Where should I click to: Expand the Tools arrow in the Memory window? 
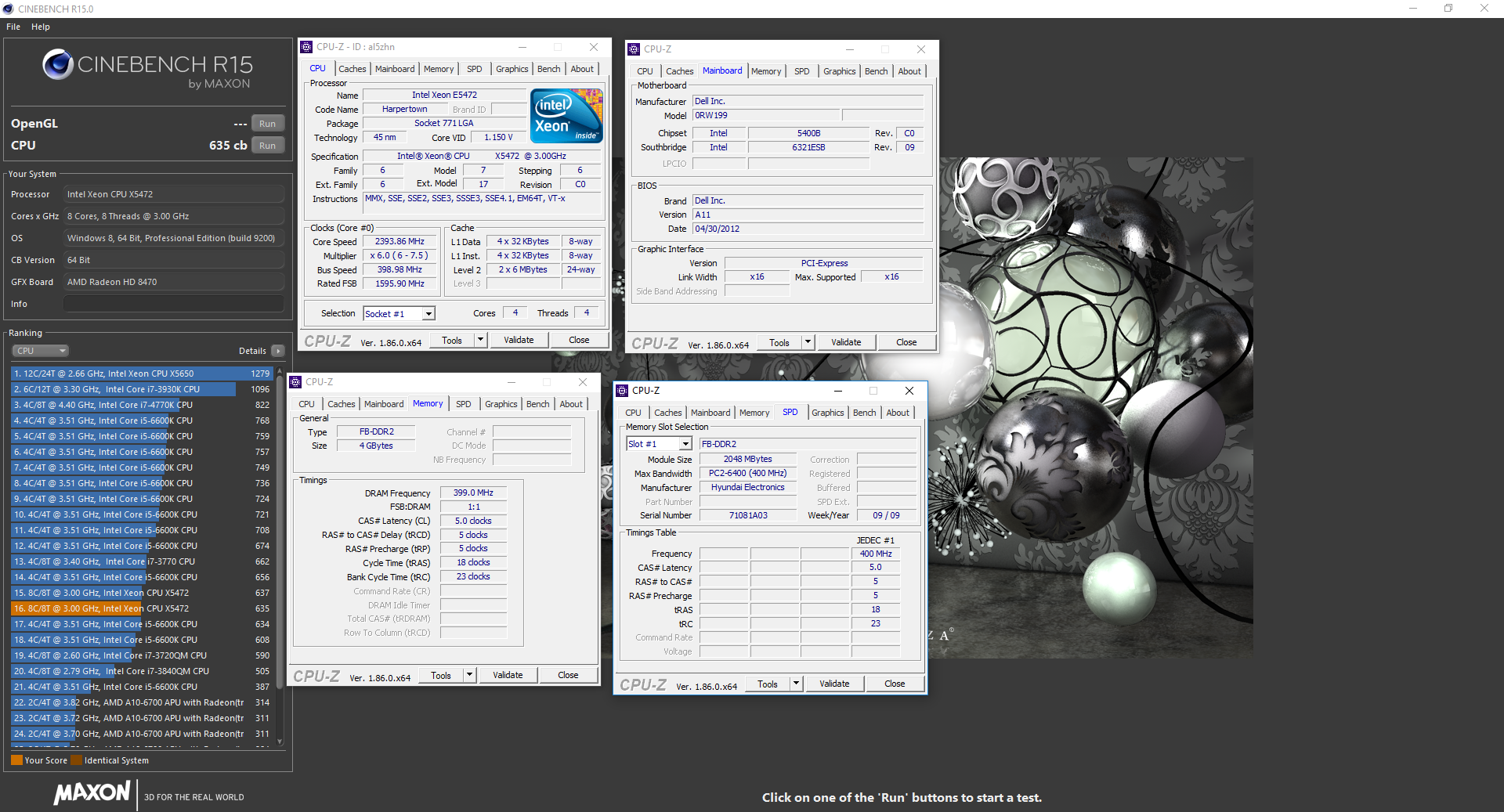tap(469, 675)
